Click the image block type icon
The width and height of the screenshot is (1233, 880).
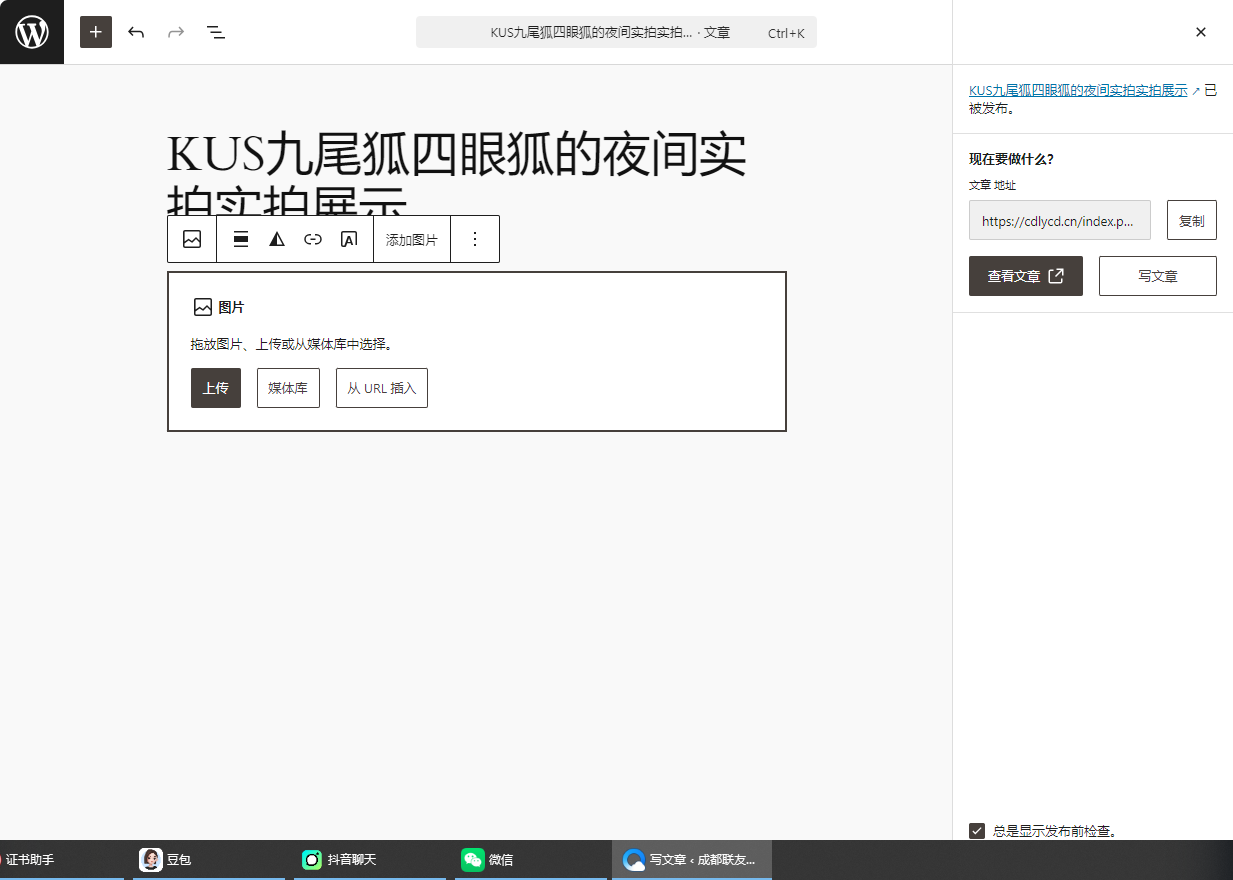192,239
